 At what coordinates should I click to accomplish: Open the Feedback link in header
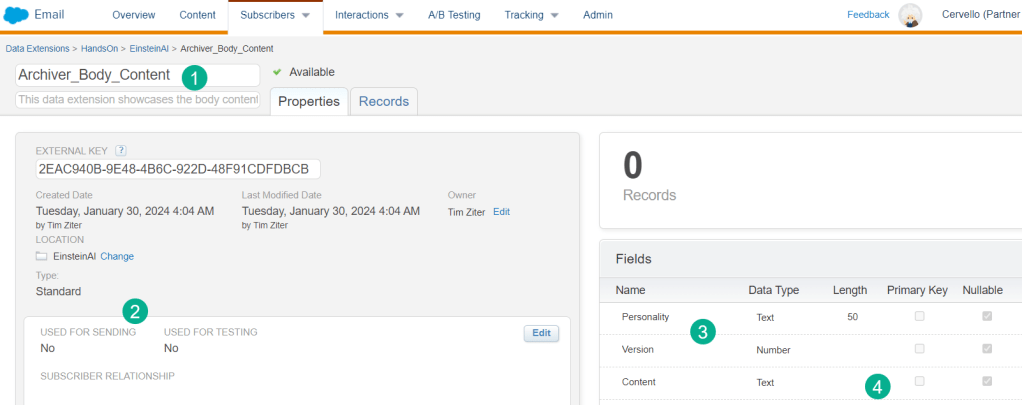point(867,15)
